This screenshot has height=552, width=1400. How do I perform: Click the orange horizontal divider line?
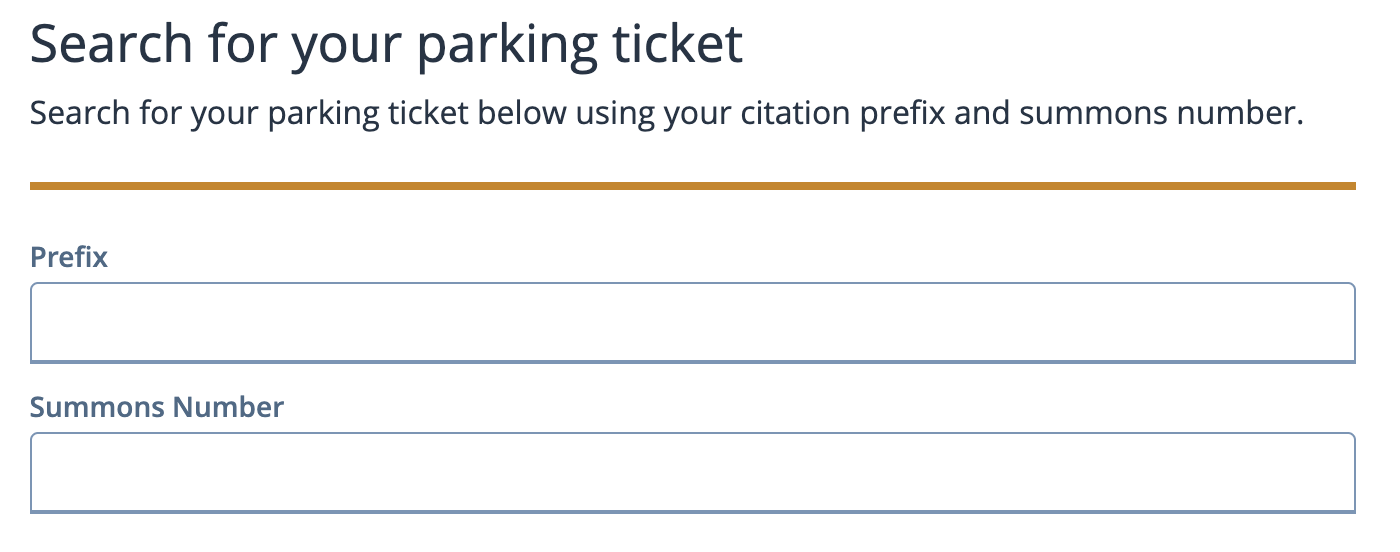click(x=692, y=185)
